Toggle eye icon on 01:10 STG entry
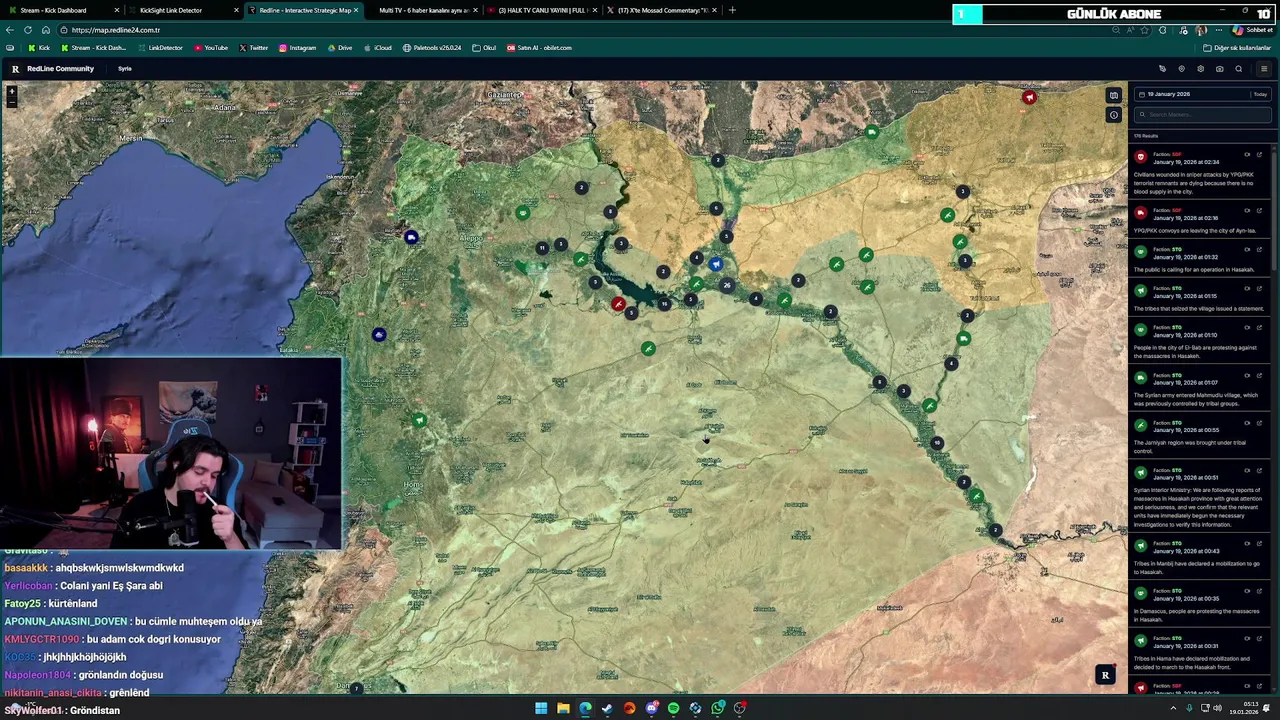Screen dimensions: 1280x720 (x=1247, y=328)
